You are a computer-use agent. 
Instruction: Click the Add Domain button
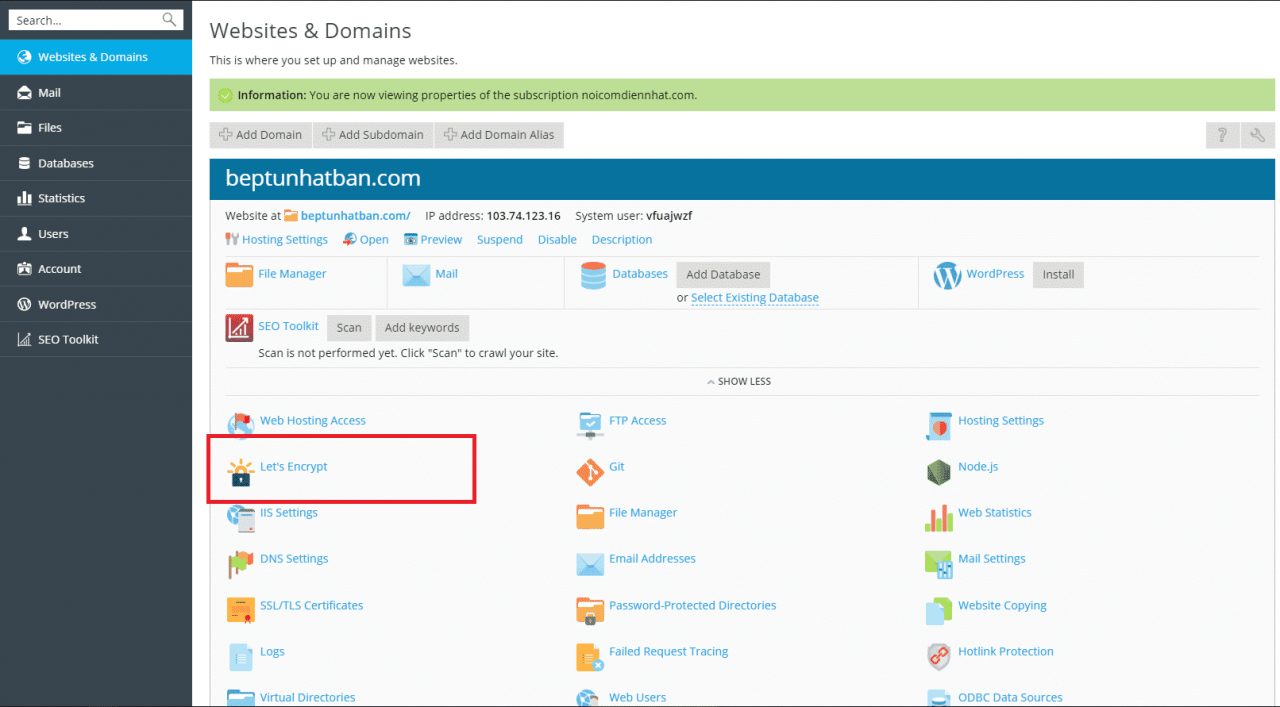261,135
